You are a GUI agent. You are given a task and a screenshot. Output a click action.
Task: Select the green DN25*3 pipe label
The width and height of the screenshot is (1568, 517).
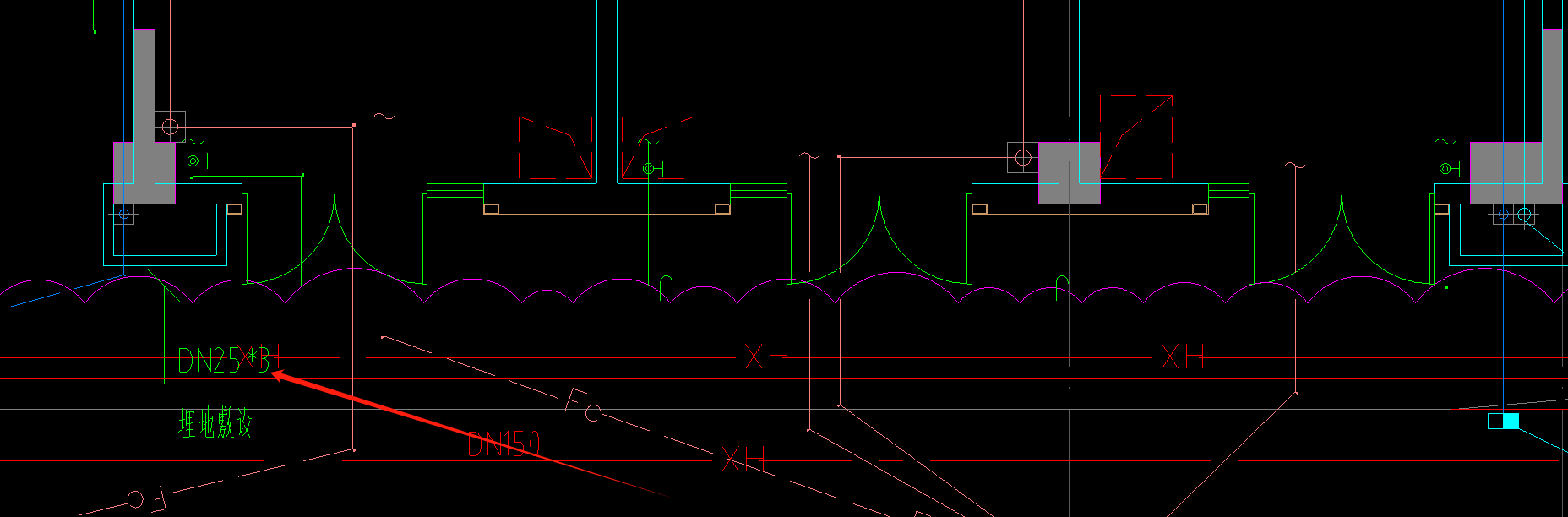[x=224, y=361]
